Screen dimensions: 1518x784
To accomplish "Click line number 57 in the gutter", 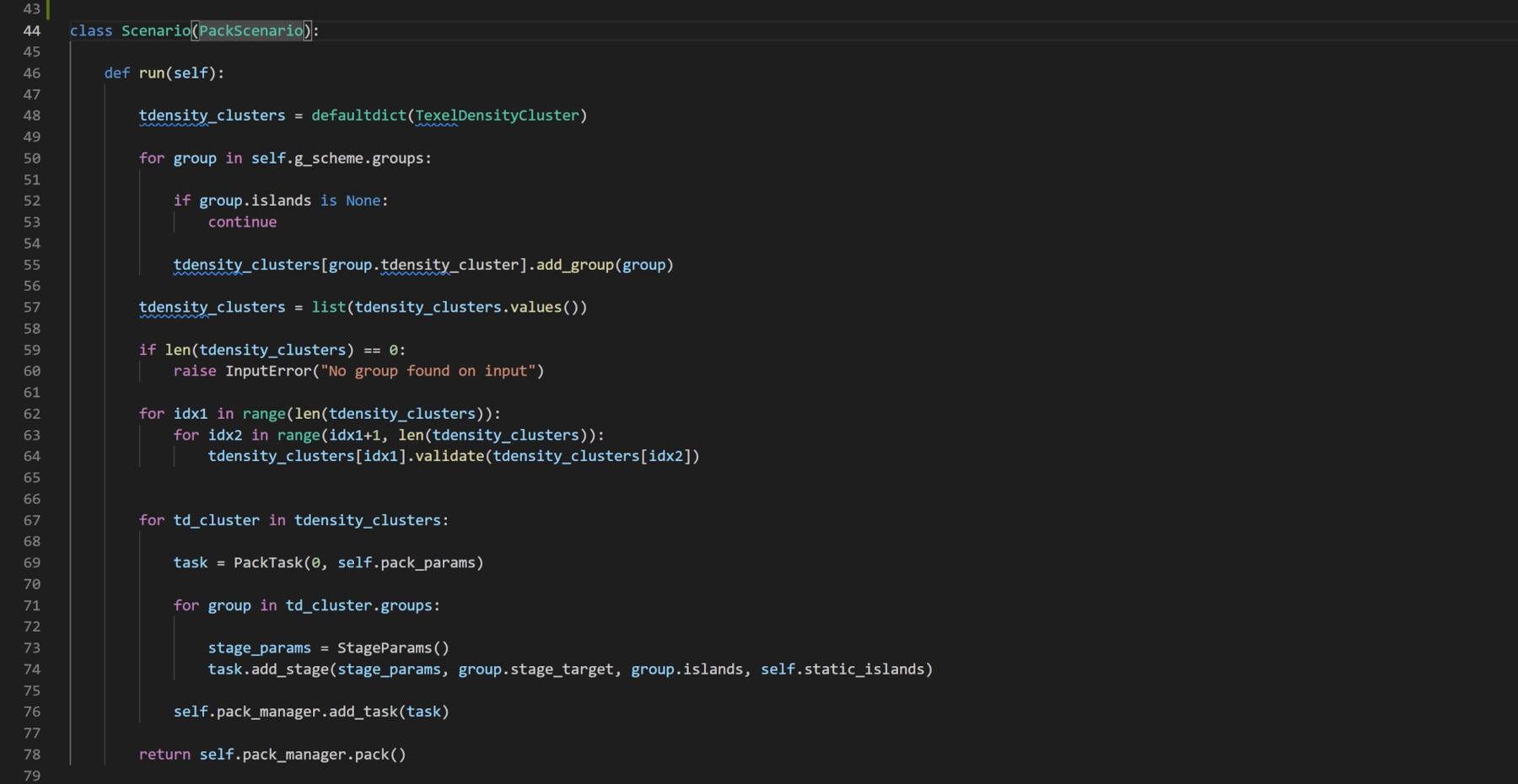I will pos(32,307).
